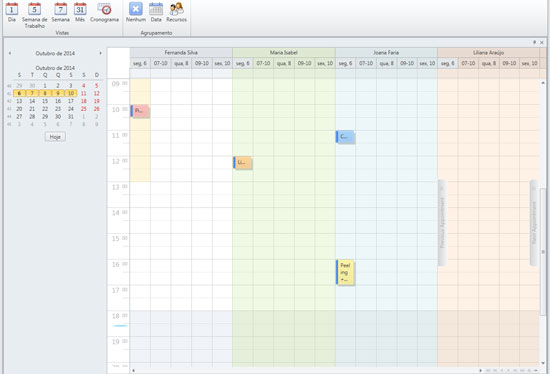Group the schedule by Data
This screenshot has height=374, width=550.
click(x=156, y=12)
